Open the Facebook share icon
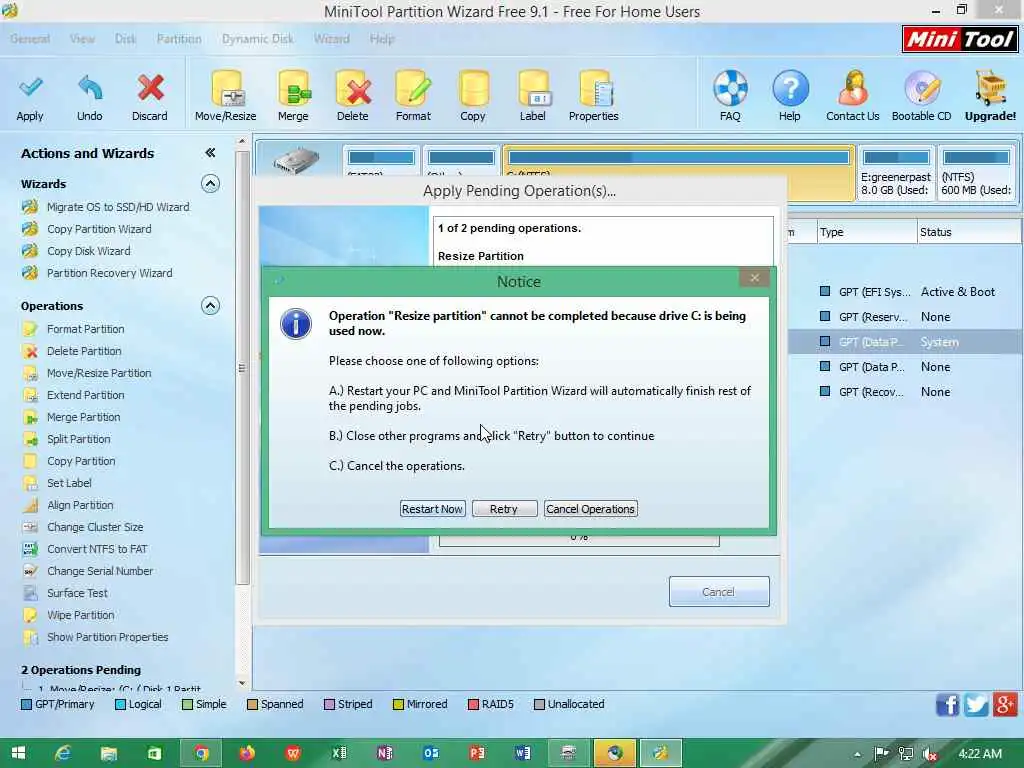 (x=948, y=705)
